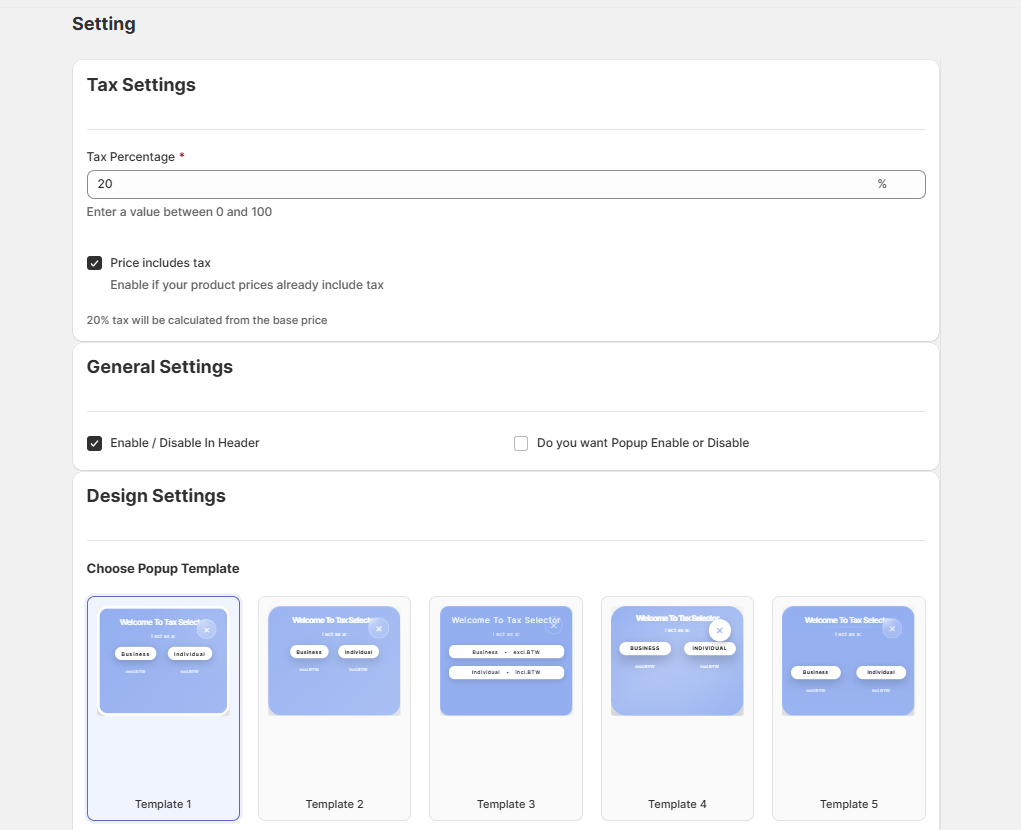Choose the Template 5 popup card
The width and height of the screenshot is (1021, 830).
click(848, 708)
